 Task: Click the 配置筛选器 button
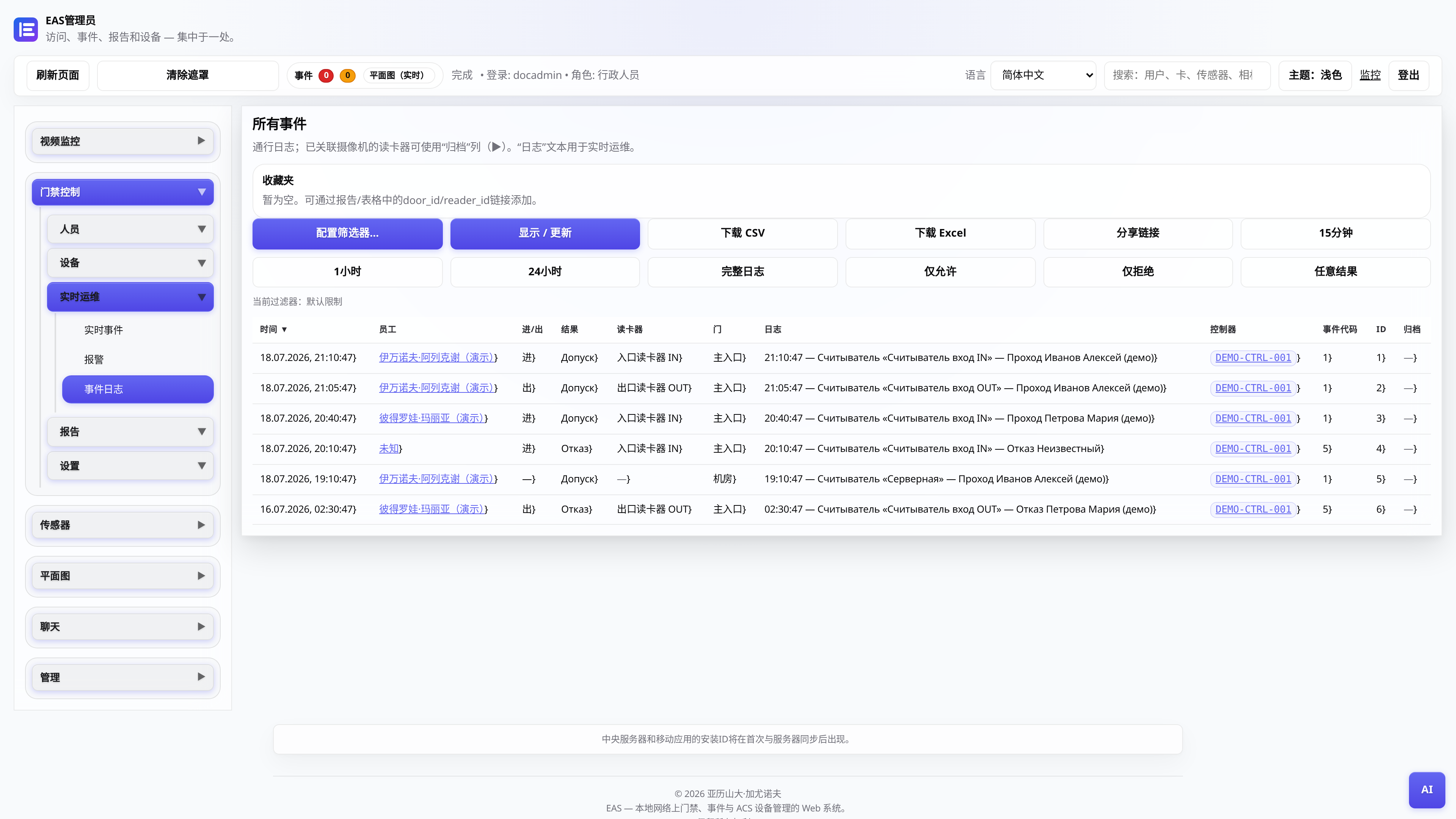(x=347, y=233)
